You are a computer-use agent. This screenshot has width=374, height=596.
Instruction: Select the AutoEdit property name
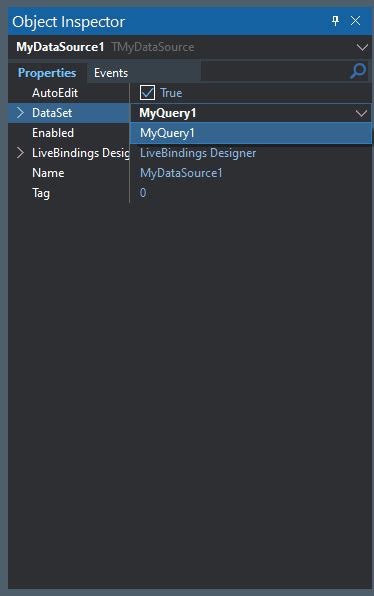55,93
